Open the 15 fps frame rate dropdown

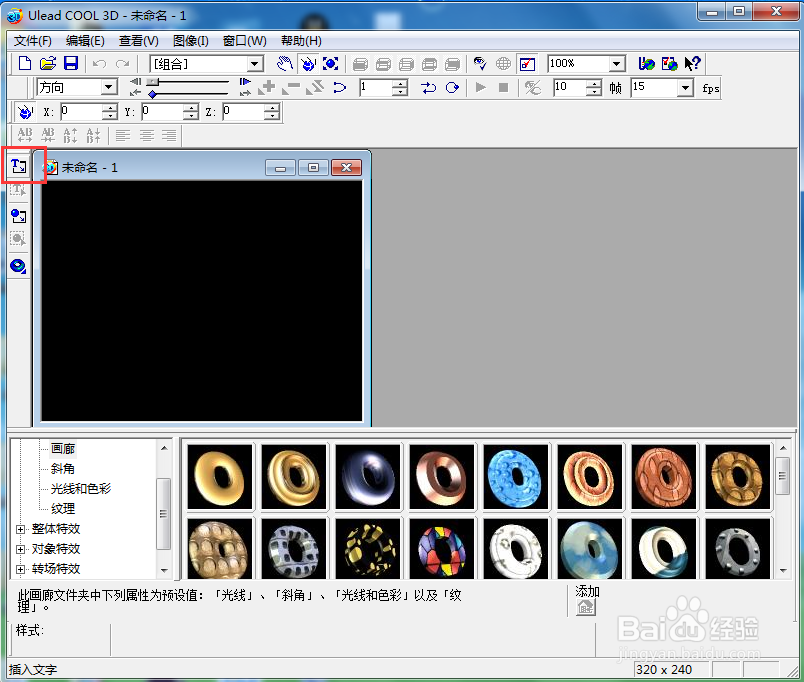coord(686,88)
